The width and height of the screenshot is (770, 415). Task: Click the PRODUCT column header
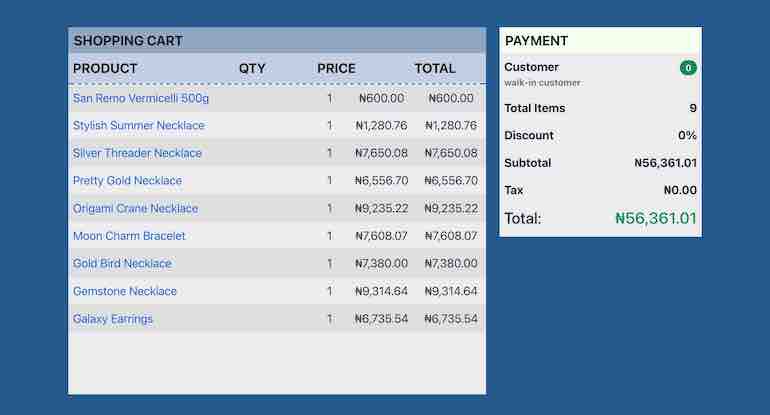pyautogui.click(x=105, y=69)
